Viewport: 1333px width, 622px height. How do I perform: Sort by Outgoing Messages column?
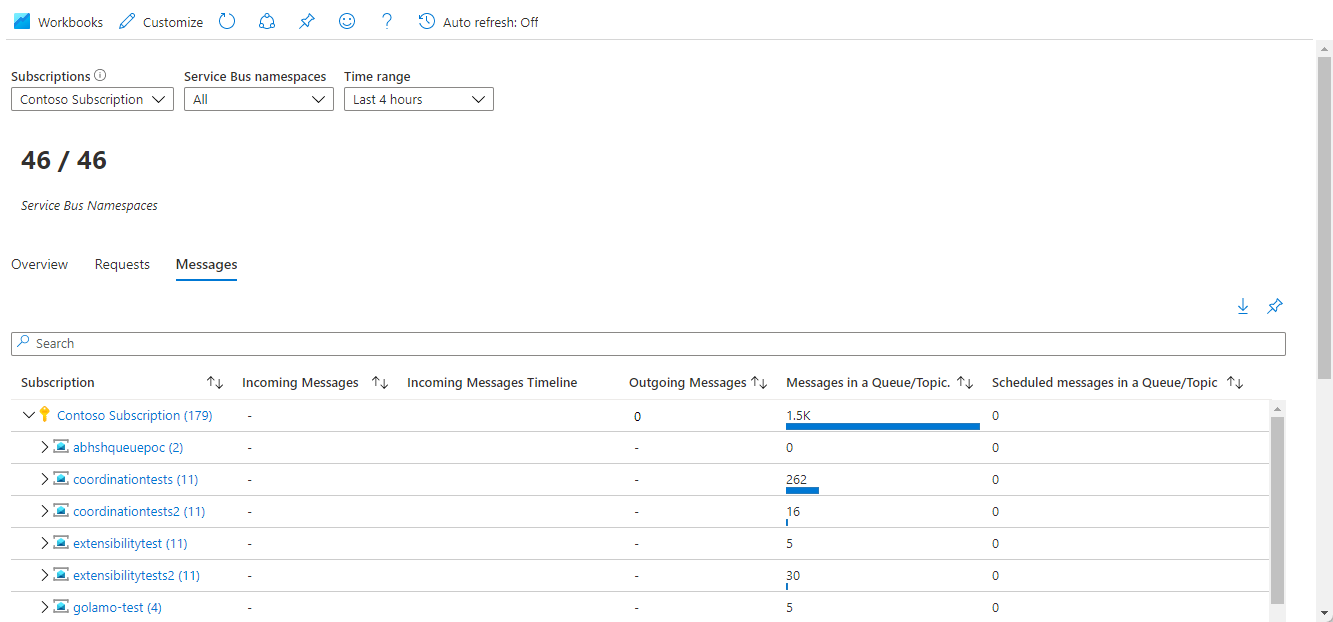tap(759, 383)
